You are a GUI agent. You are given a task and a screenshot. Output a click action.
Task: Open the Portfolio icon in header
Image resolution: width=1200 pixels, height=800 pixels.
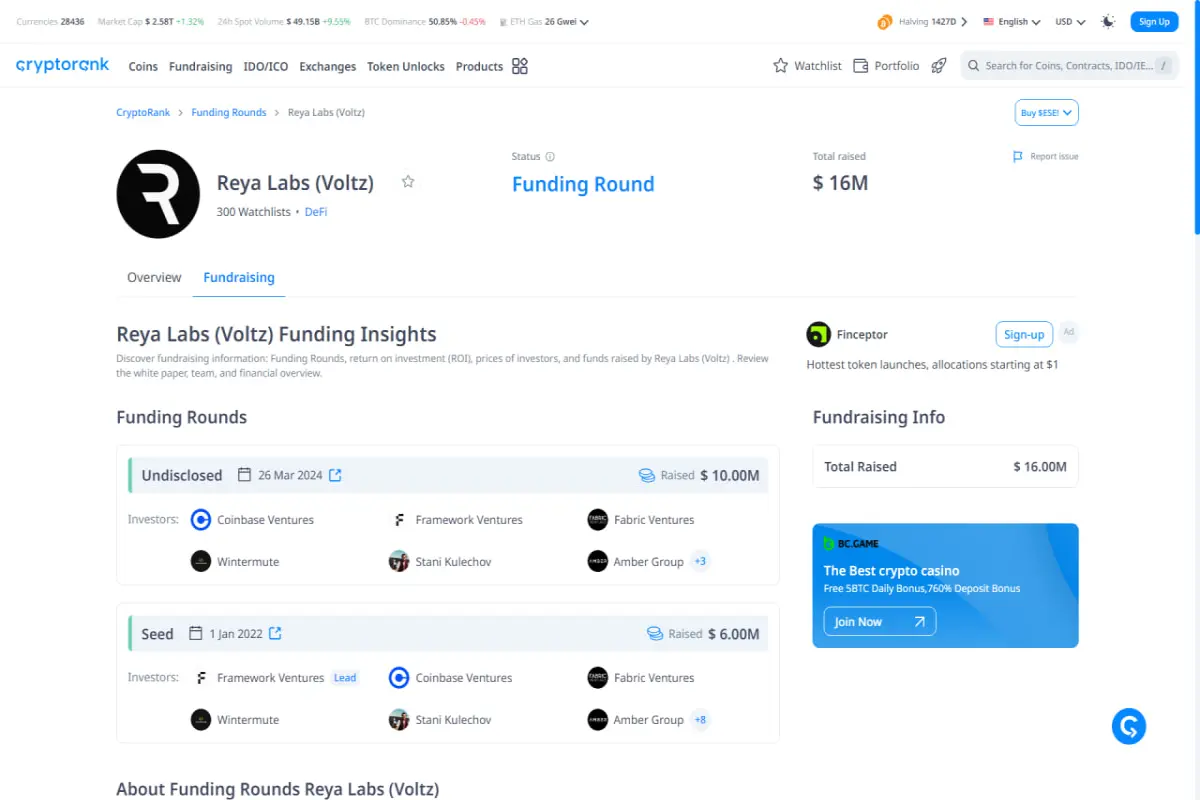(861, 66)
